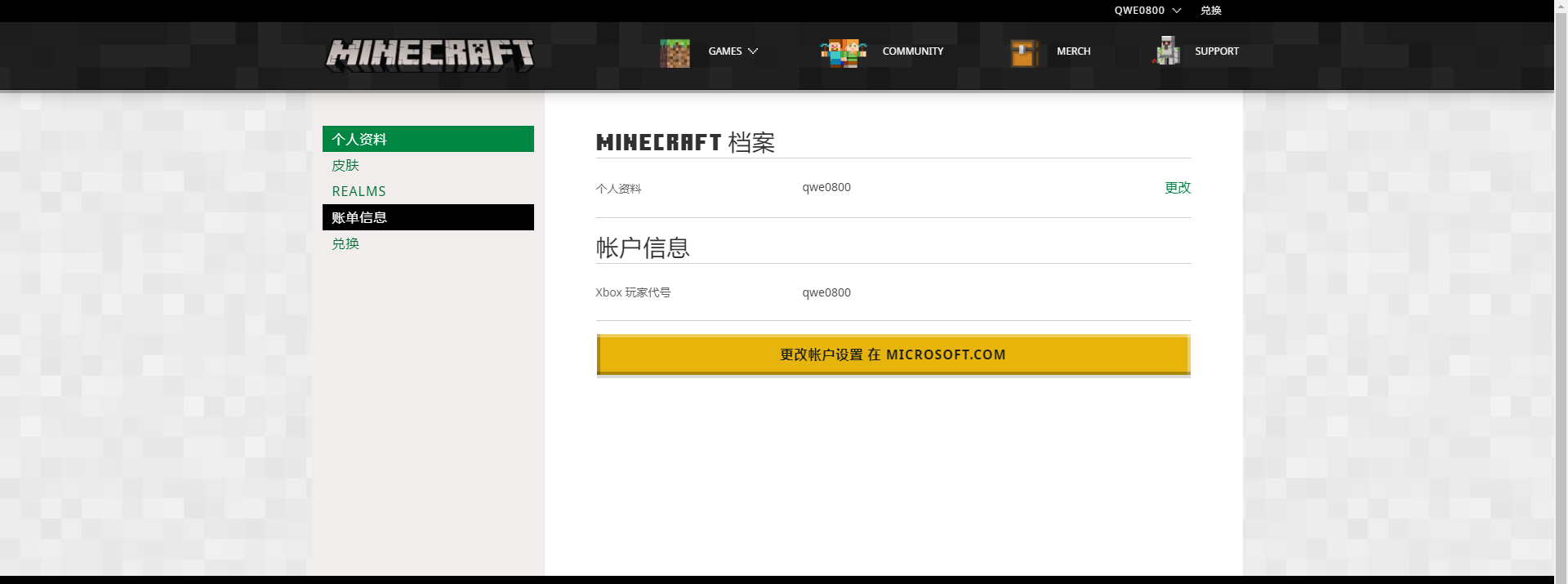The height and width of the screenshot is (584, 1568).
Task: Click the Steve and Alex Community icon
Action: point(843,52)
